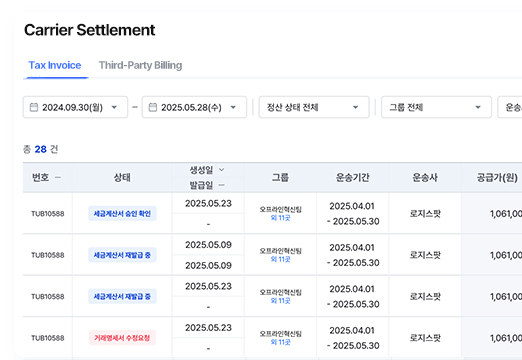
Task: Click 외 11곳 link in second row
Action: 280,259
